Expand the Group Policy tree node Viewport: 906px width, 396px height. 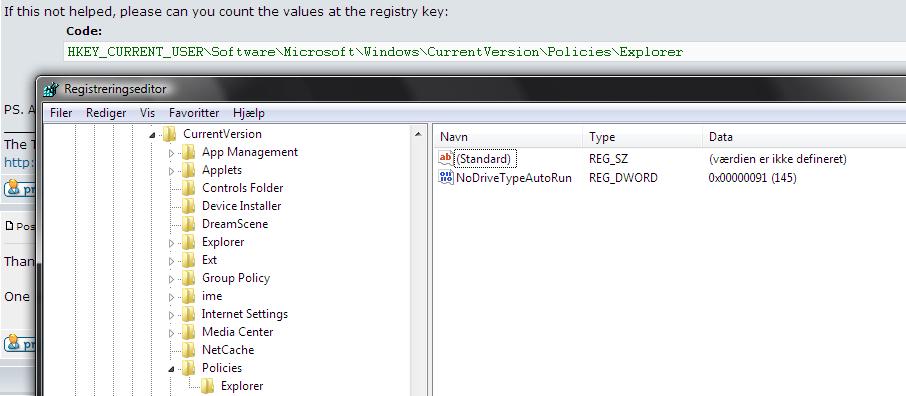[171, 279]
